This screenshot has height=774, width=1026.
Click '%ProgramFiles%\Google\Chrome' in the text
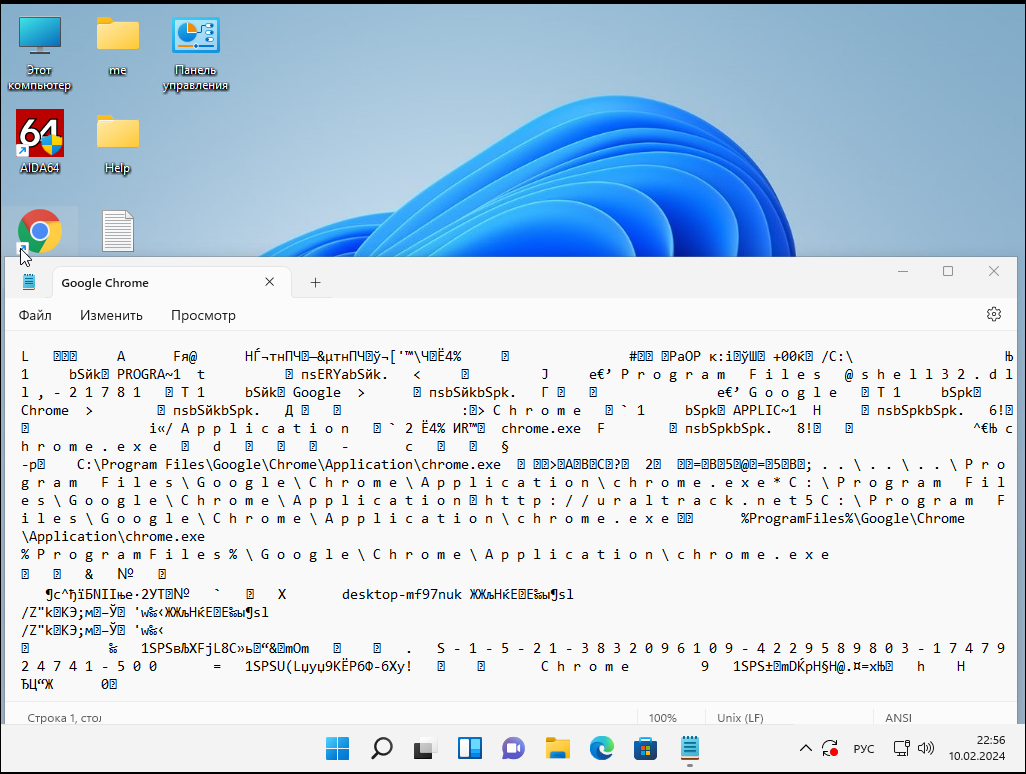pos(853,518)
